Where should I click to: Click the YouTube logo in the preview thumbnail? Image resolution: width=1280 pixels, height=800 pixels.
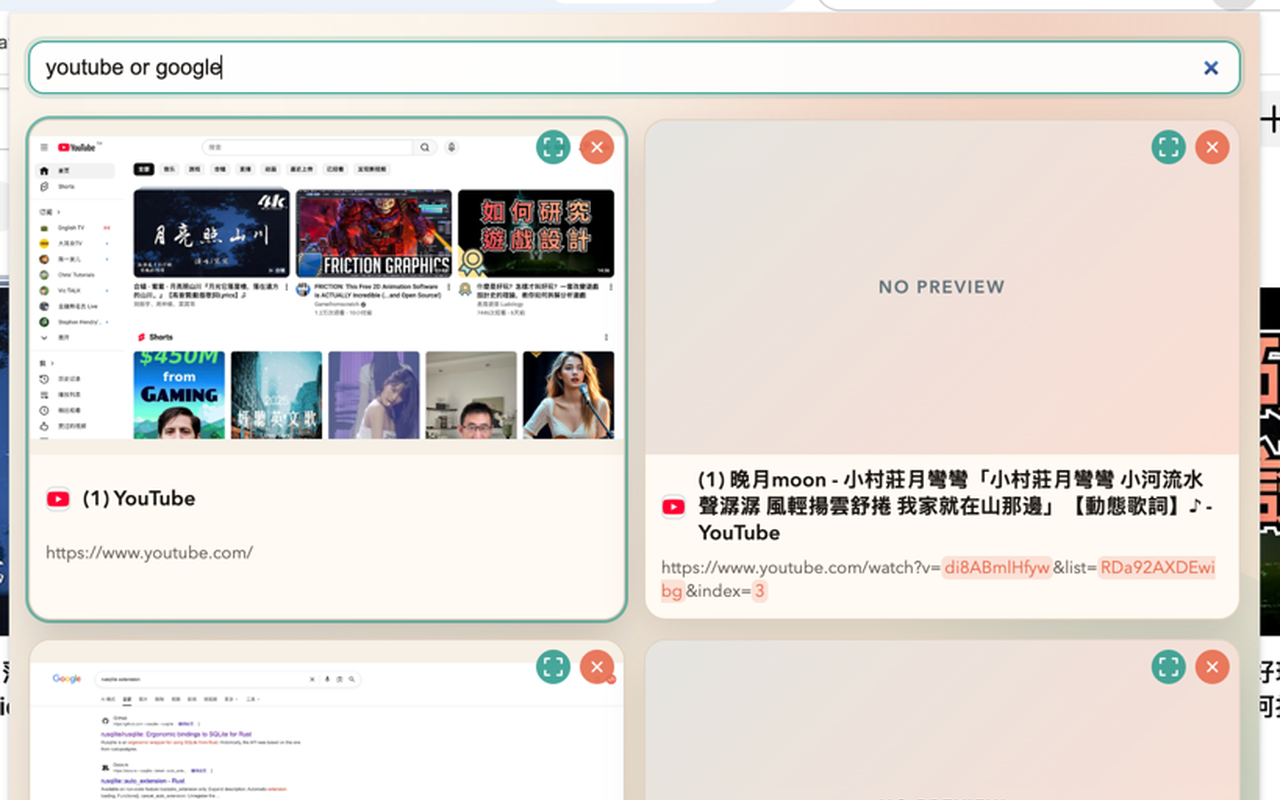click(77, 147)
